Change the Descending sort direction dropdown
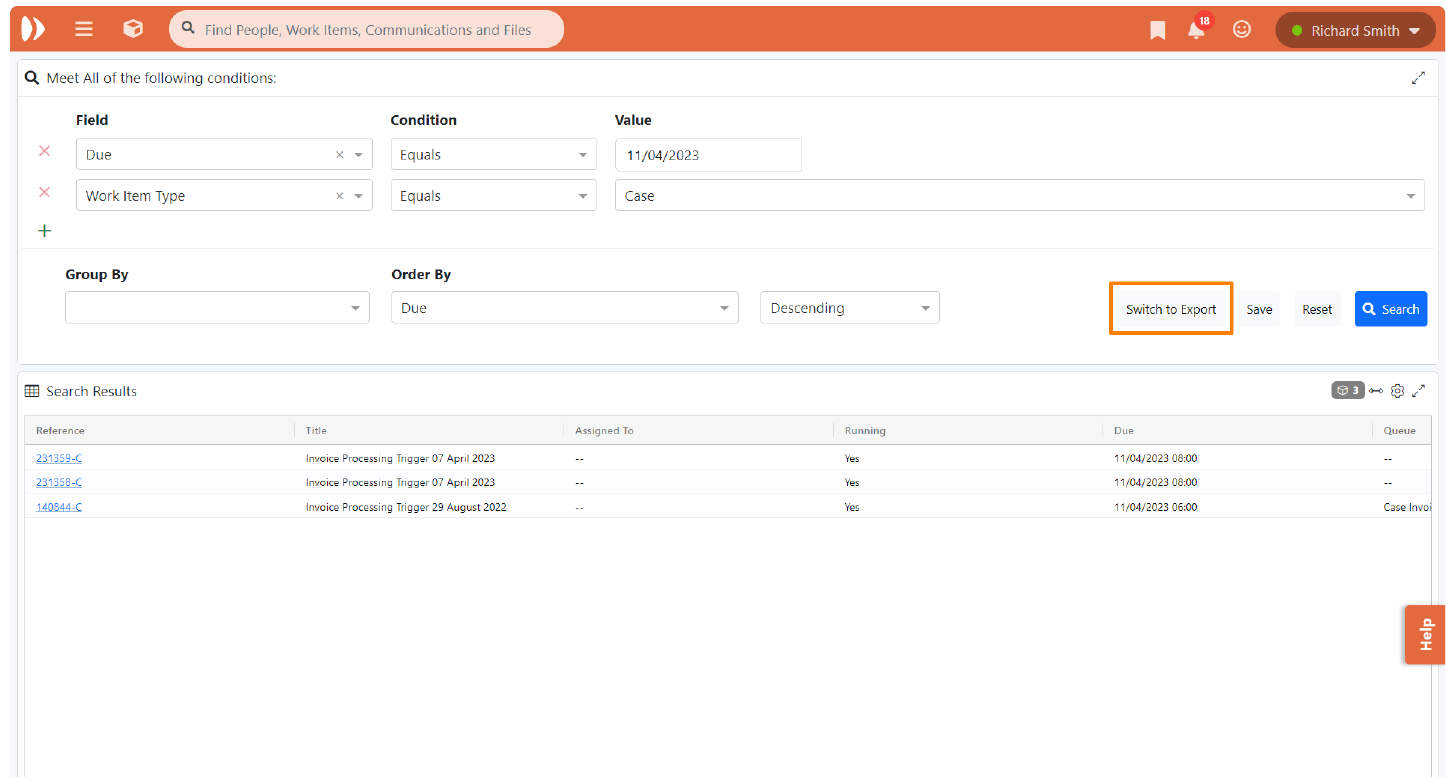The height and width of the screenshot is (777, 1446). (849, 308)
